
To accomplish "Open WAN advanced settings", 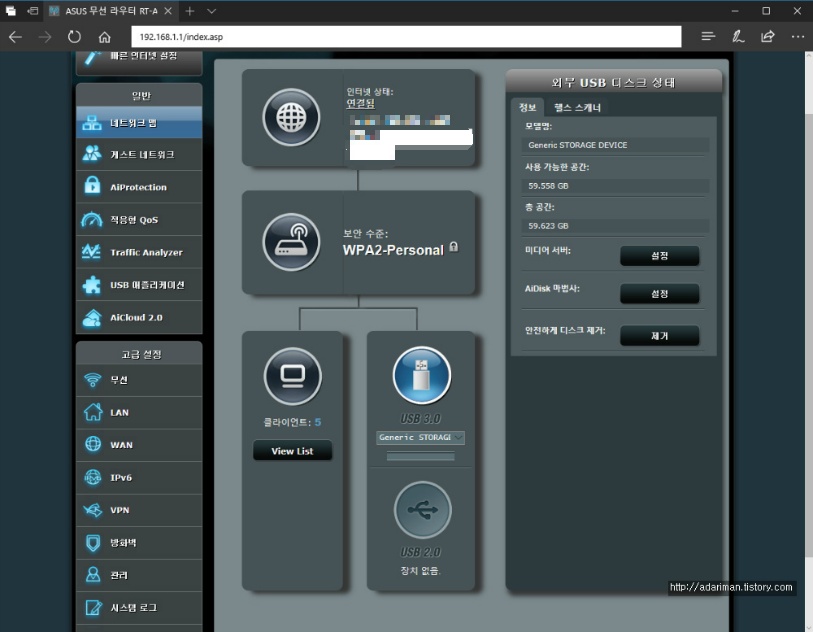I will [139, 445].
